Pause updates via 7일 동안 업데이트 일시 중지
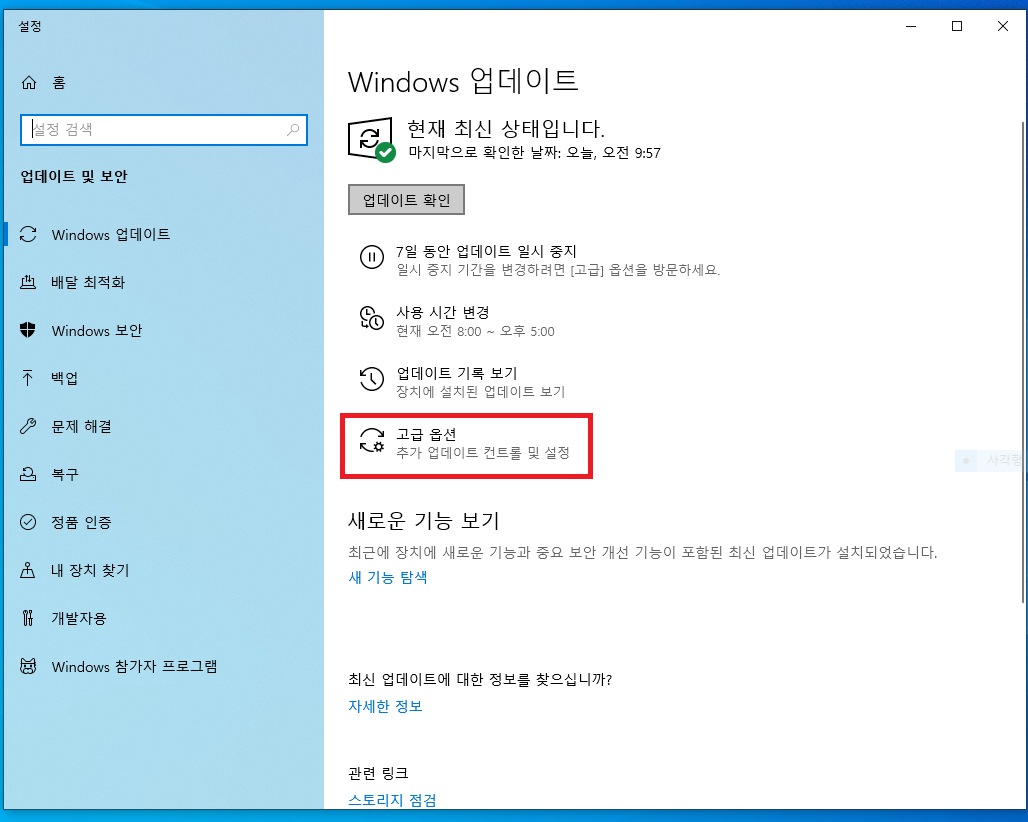The width and height of the screenshot is (1028, 822). click(x=486, y=252)
